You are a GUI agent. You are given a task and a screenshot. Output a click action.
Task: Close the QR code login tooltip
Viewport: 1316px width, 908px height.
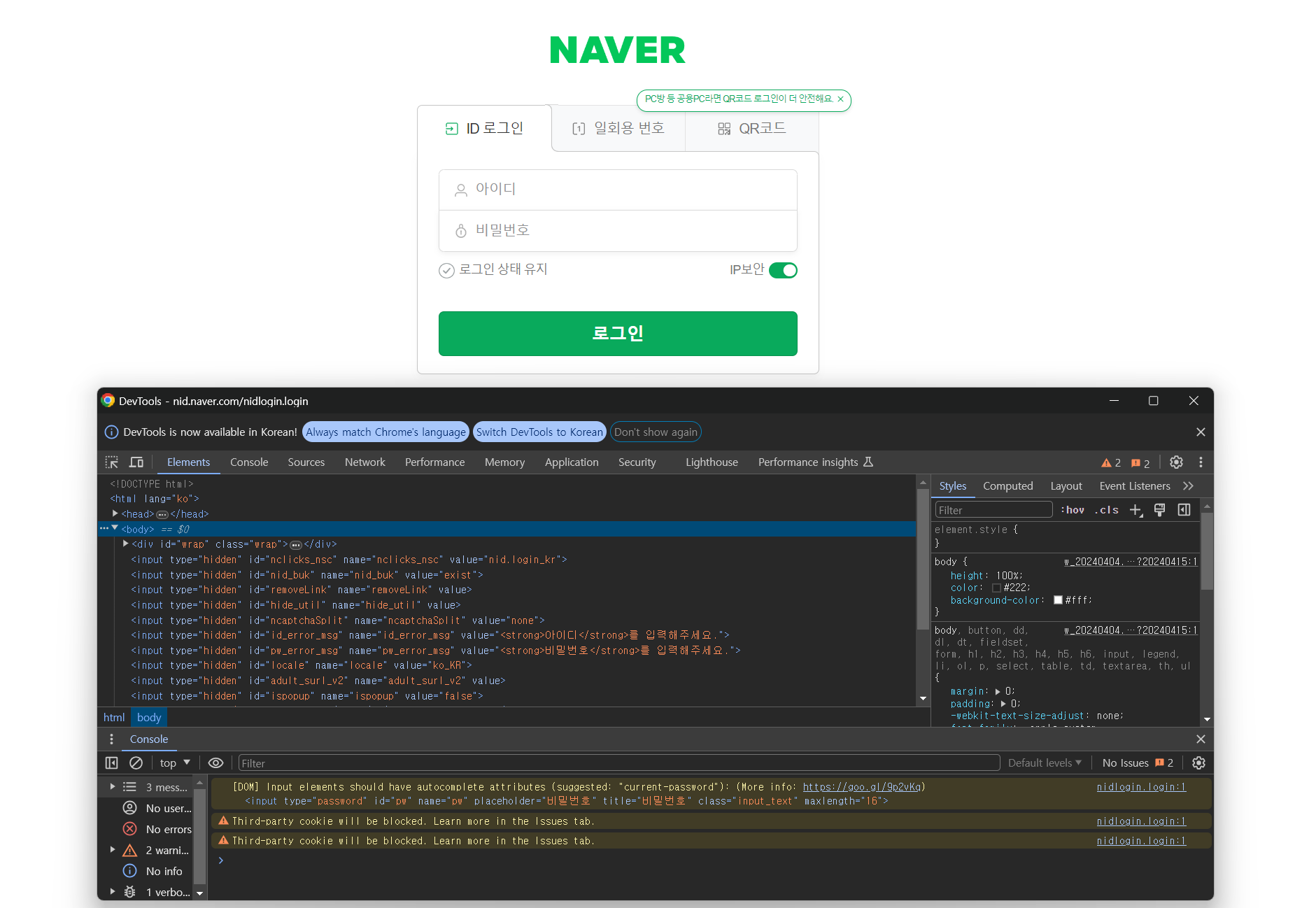pyautogui.click(x=840, y=99)
